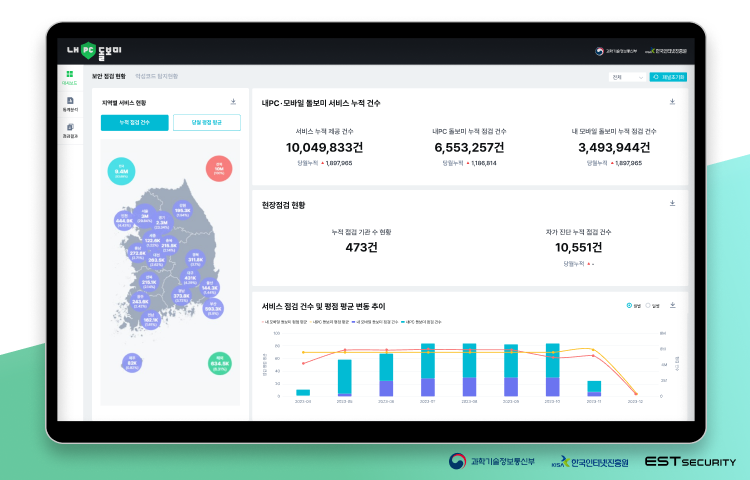750x480 pixels.
Task: Open the 전체 filter dropdown
Action: [628, 77]
